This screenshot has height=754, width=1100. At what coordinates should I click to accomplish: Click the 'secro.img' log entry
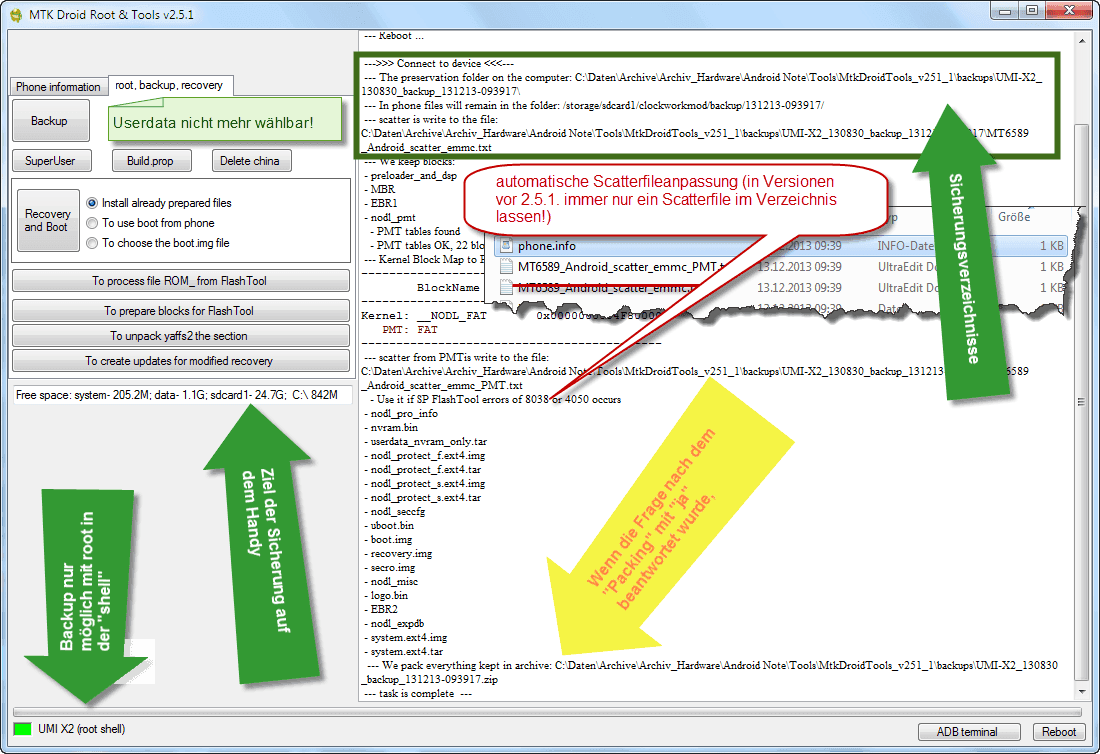390,567
